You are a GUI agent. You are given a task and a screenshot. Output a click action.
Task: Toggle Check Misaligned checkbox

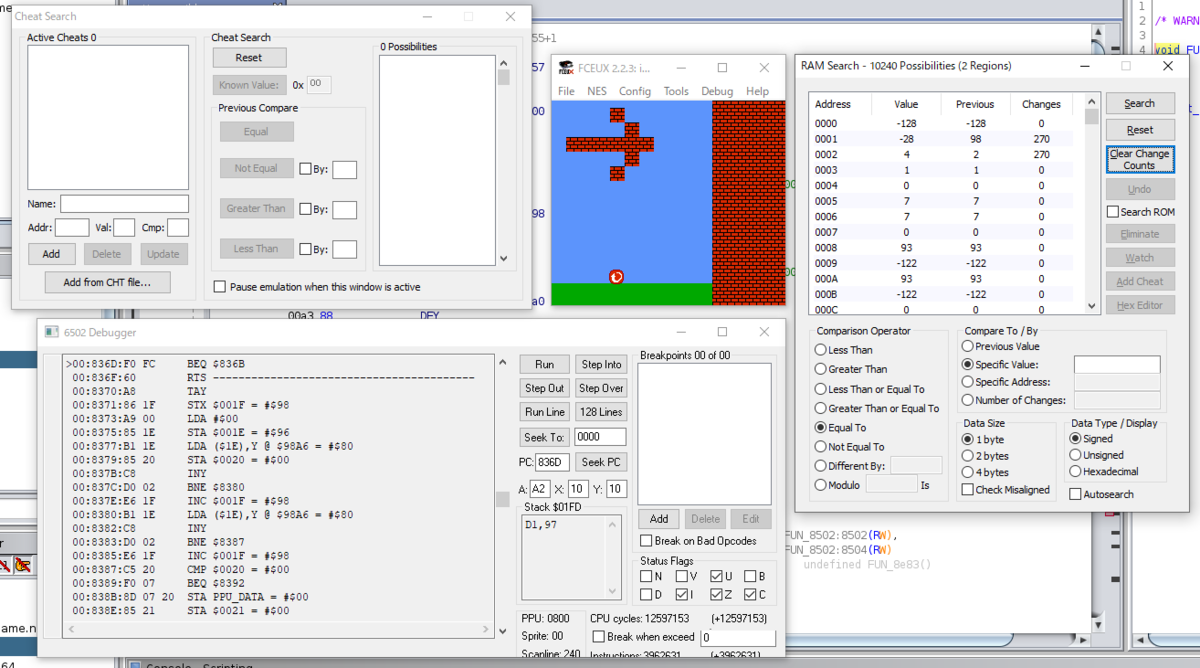[x=967, y=490]
